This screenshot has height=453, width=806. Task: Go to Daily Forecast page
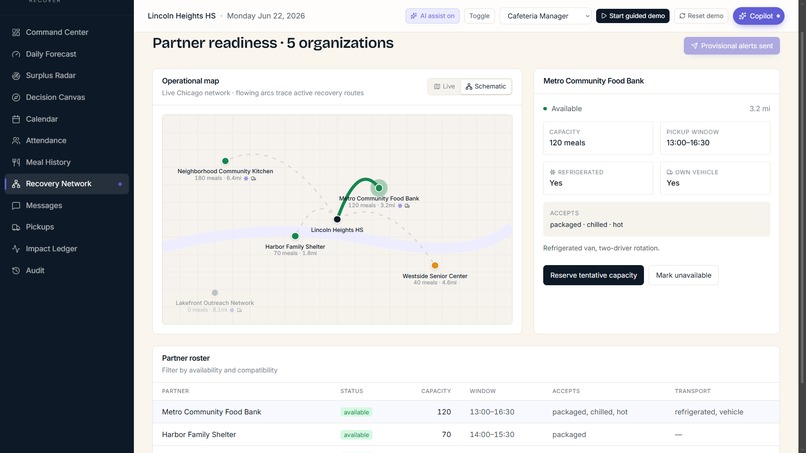(67, 54)
